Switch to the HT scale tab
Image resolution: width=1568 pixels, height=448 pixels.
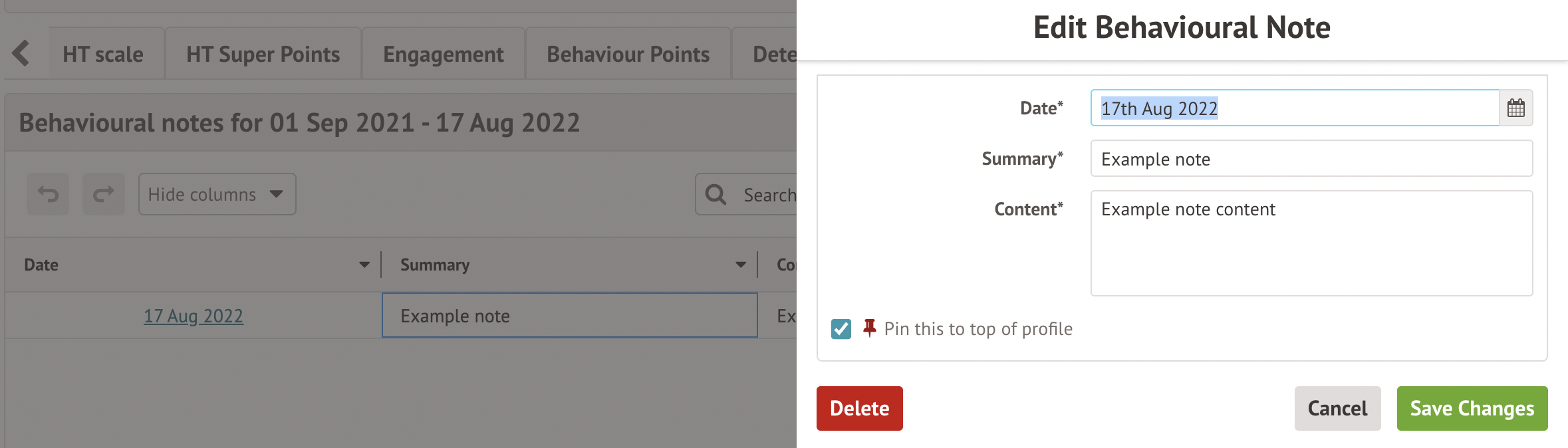(103, 55)
